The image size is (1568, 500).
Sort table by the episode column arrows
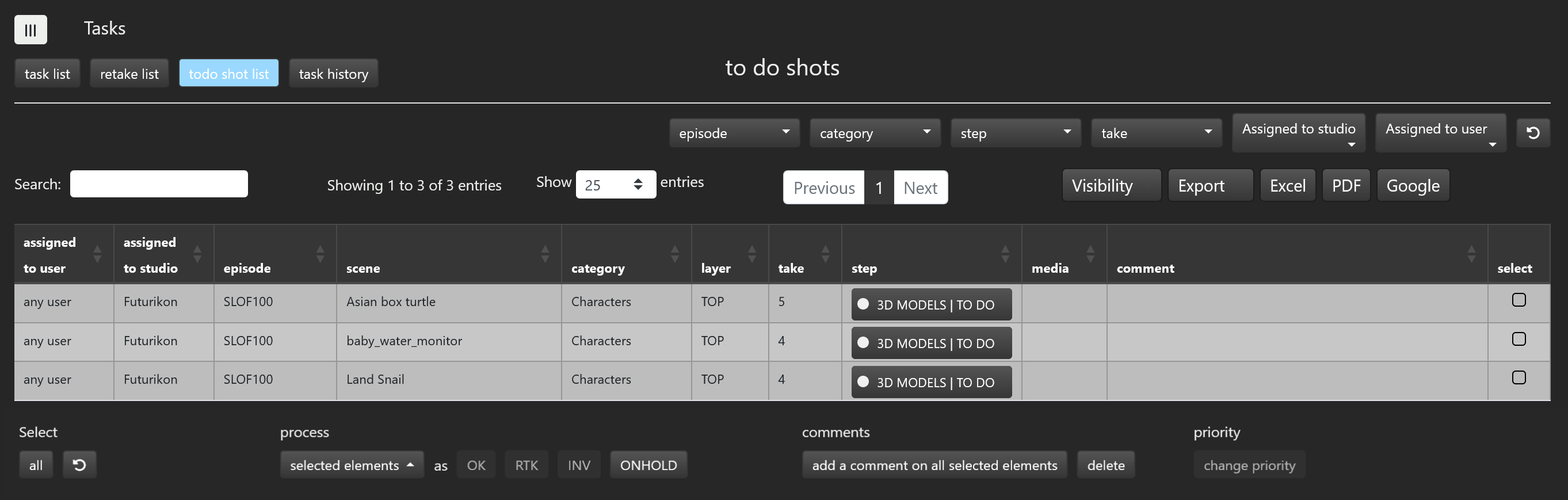click(319, 254)
